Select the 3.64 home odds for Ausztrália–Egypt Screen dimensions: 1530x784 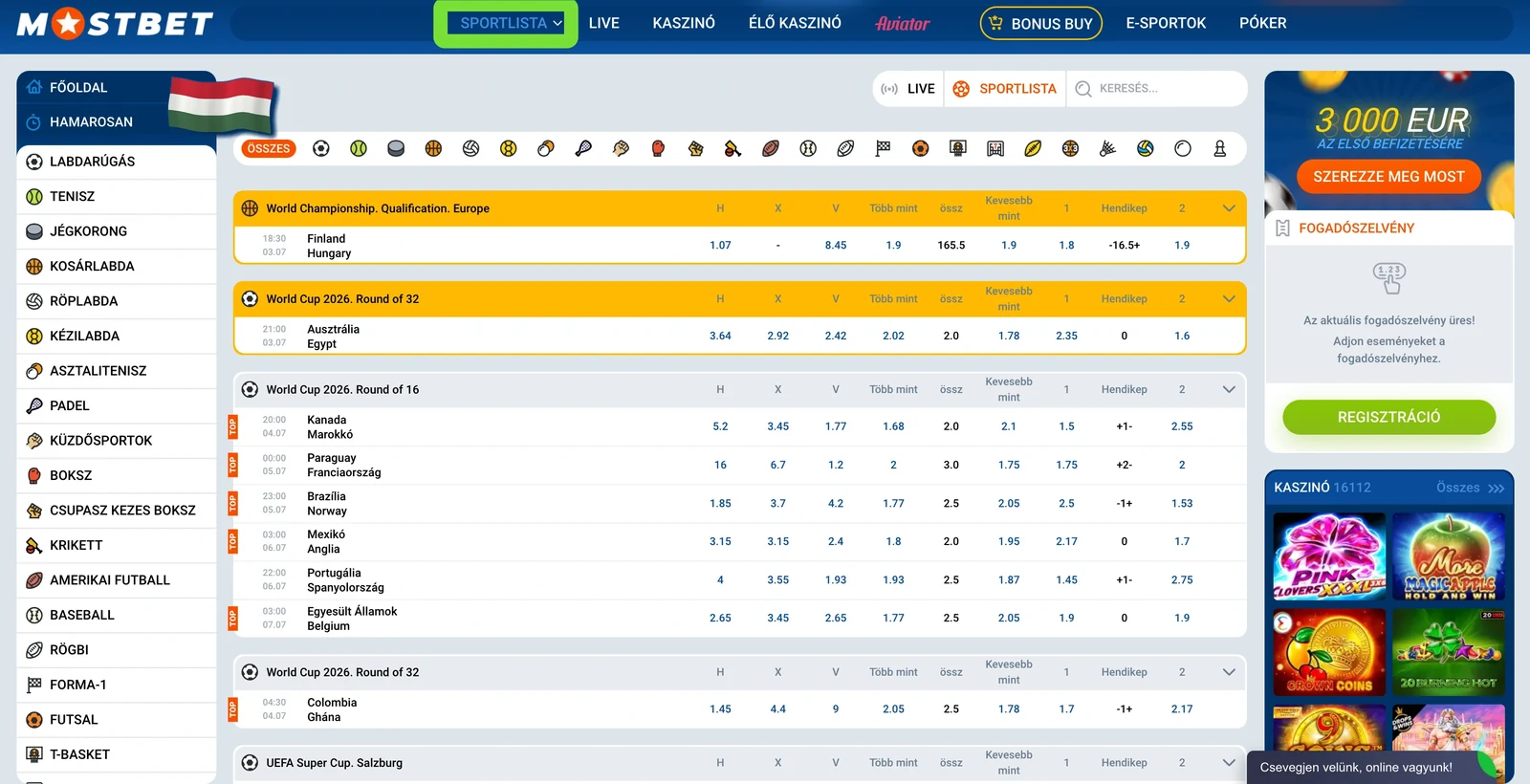pyautogui.click(x=720, y=336)
